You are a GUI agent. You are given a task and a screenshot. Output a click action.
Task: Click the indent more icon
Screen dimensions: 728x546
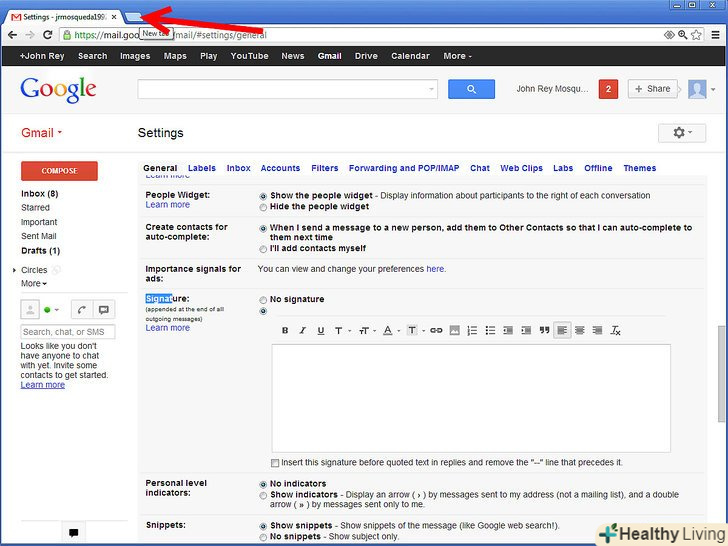(x=526, y=331)
